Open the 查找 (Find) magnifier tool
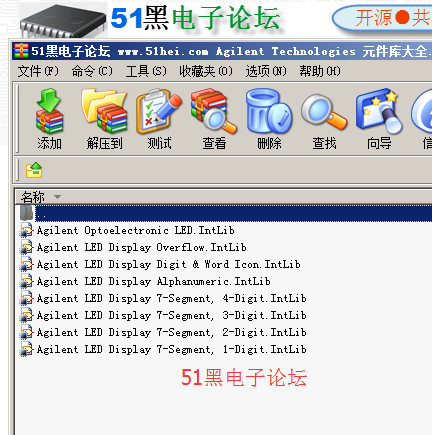Image resolution: width=432 pixels, height=435 pixels. pos(324,118)
